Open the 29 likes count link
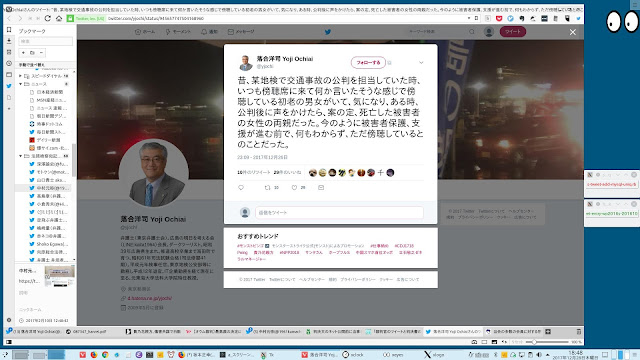640x360 pixels. tap(287, 173)
